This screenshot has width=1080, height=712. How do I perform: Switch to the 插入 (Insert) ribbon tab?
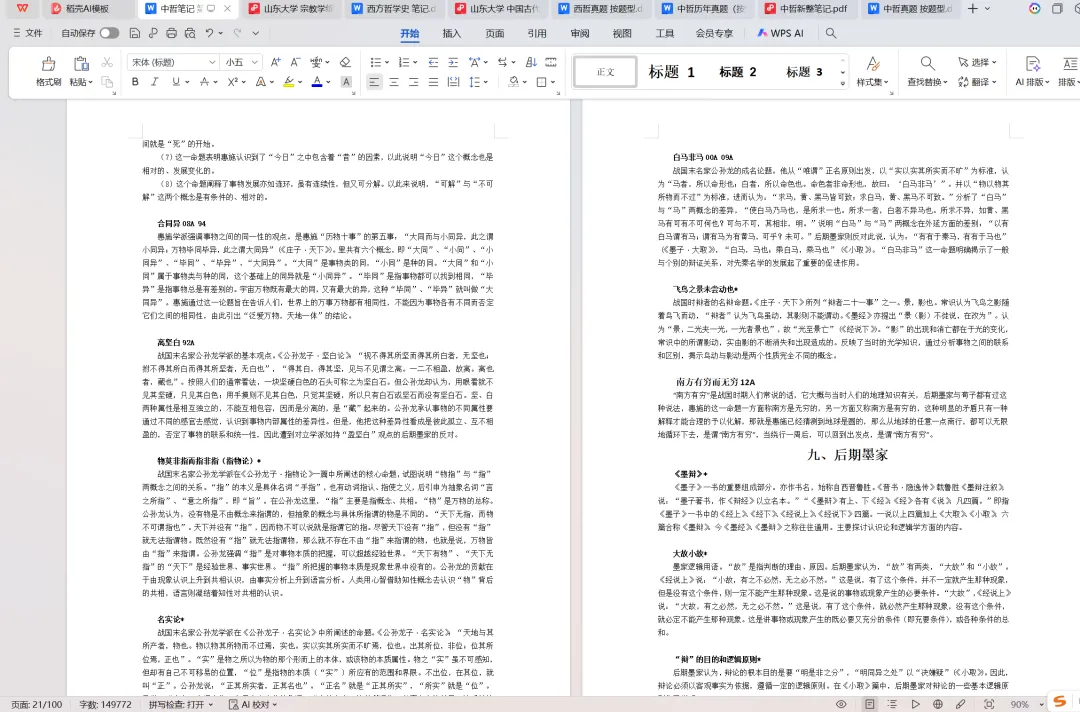(x=451, y=33)
